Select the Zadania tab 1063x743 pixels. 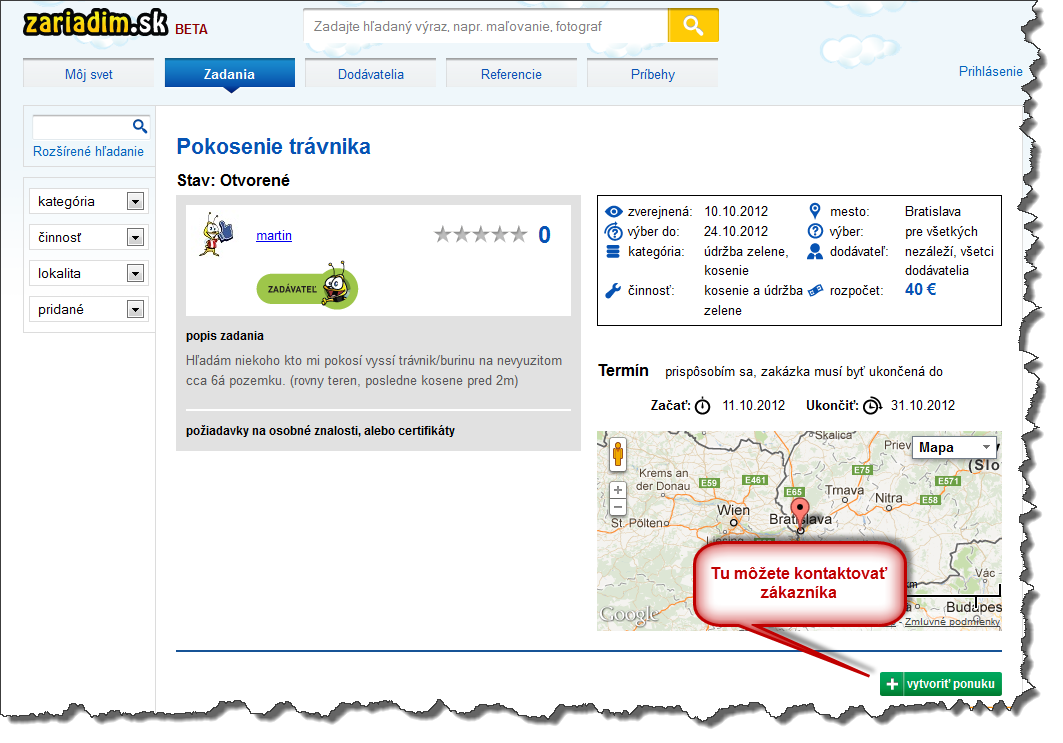(229, 74)
